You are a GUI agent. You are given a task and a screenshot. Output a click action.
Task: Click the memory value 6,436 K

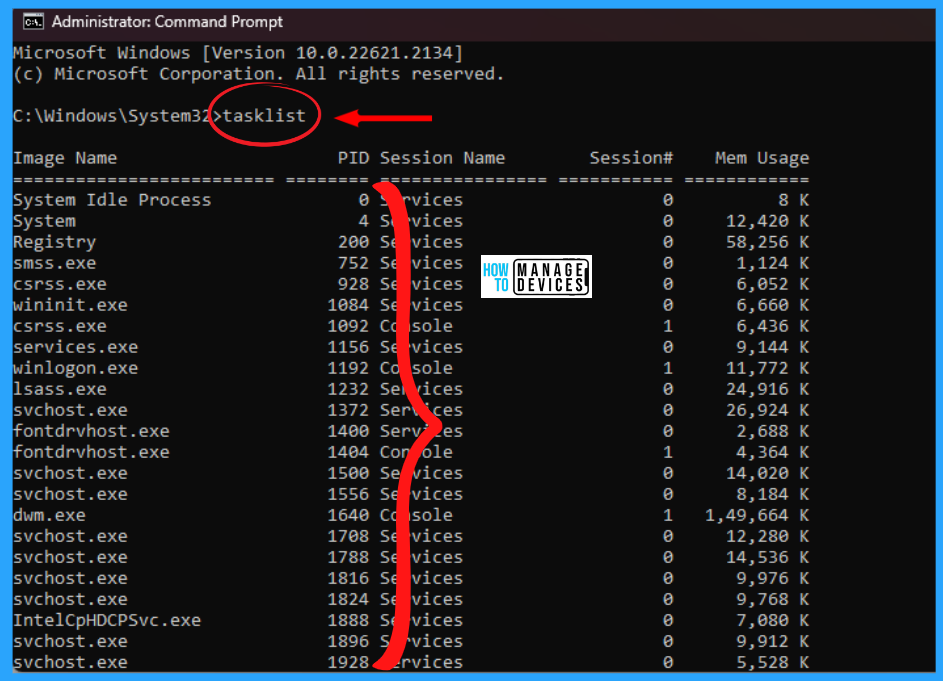point(773,327)
